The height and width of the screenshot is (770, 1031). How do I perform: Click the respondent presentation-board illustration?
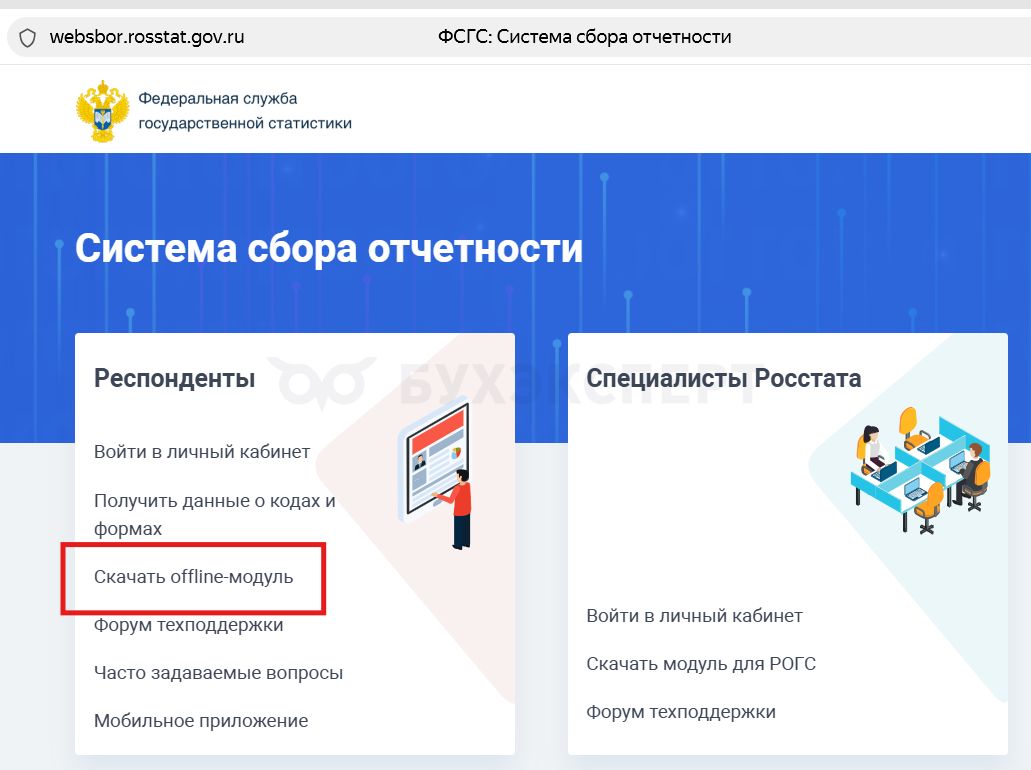436,473
